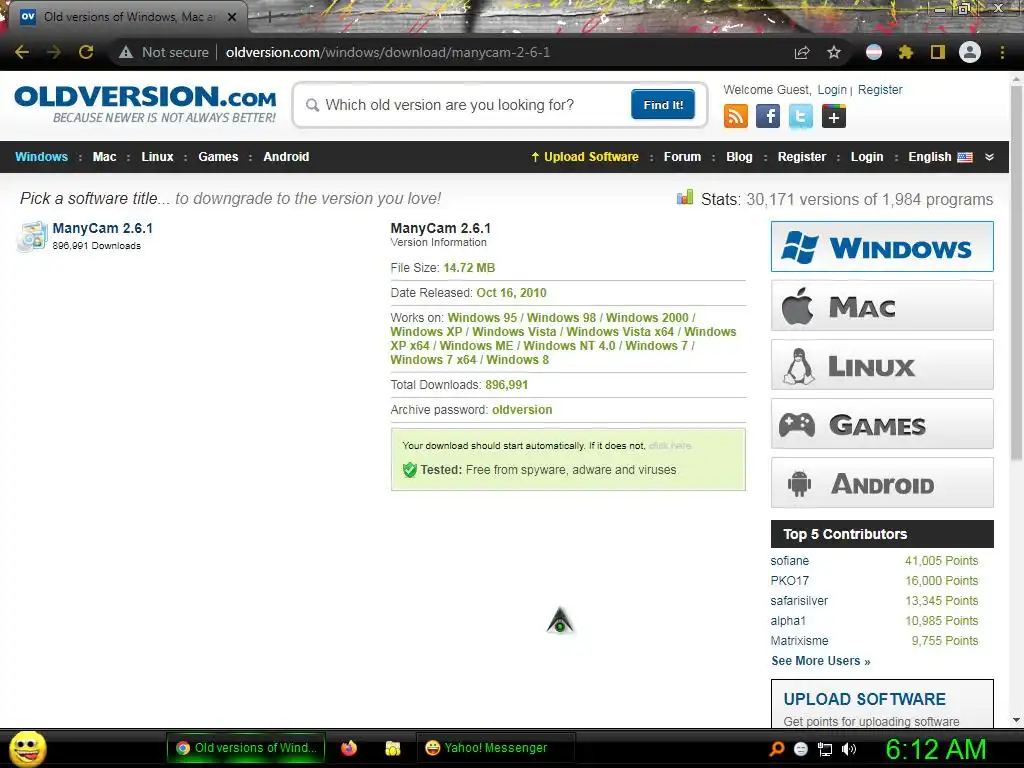Bookmark this page with the star icon

pyautogui.click(x=834, y=52)
